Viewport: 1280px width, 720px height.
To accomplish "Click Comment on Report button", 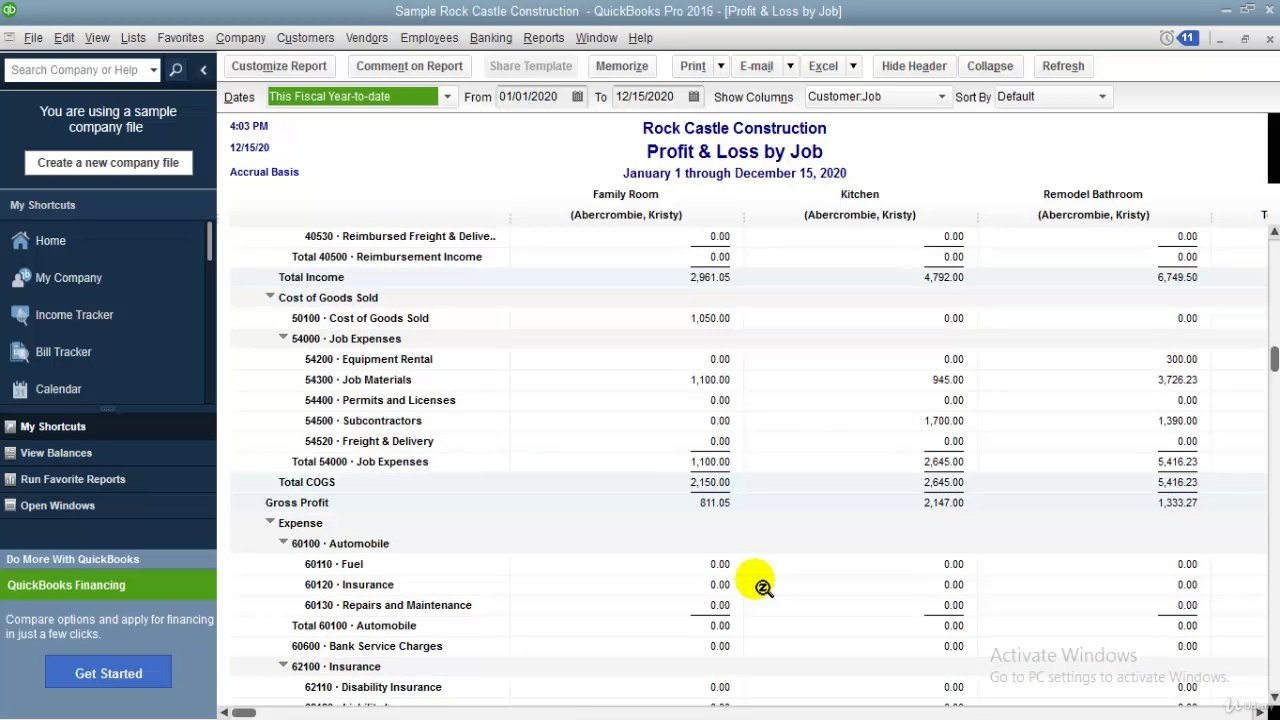I will pos(409,66).
